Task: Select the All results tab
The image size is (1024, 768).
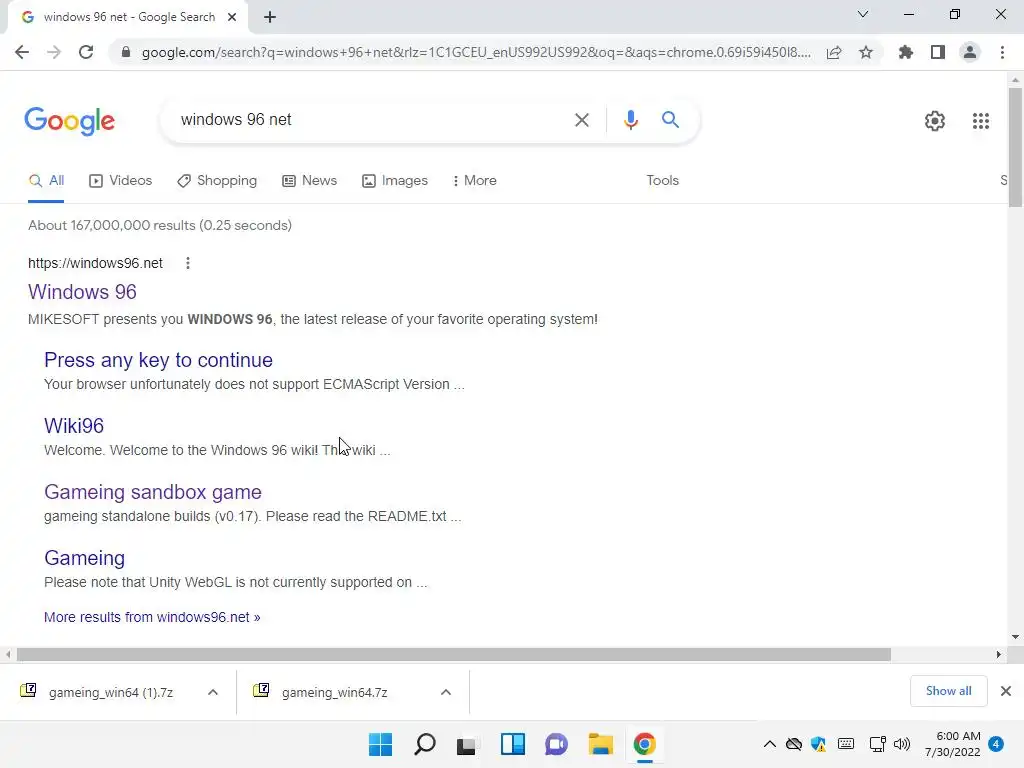Action: 46,181
